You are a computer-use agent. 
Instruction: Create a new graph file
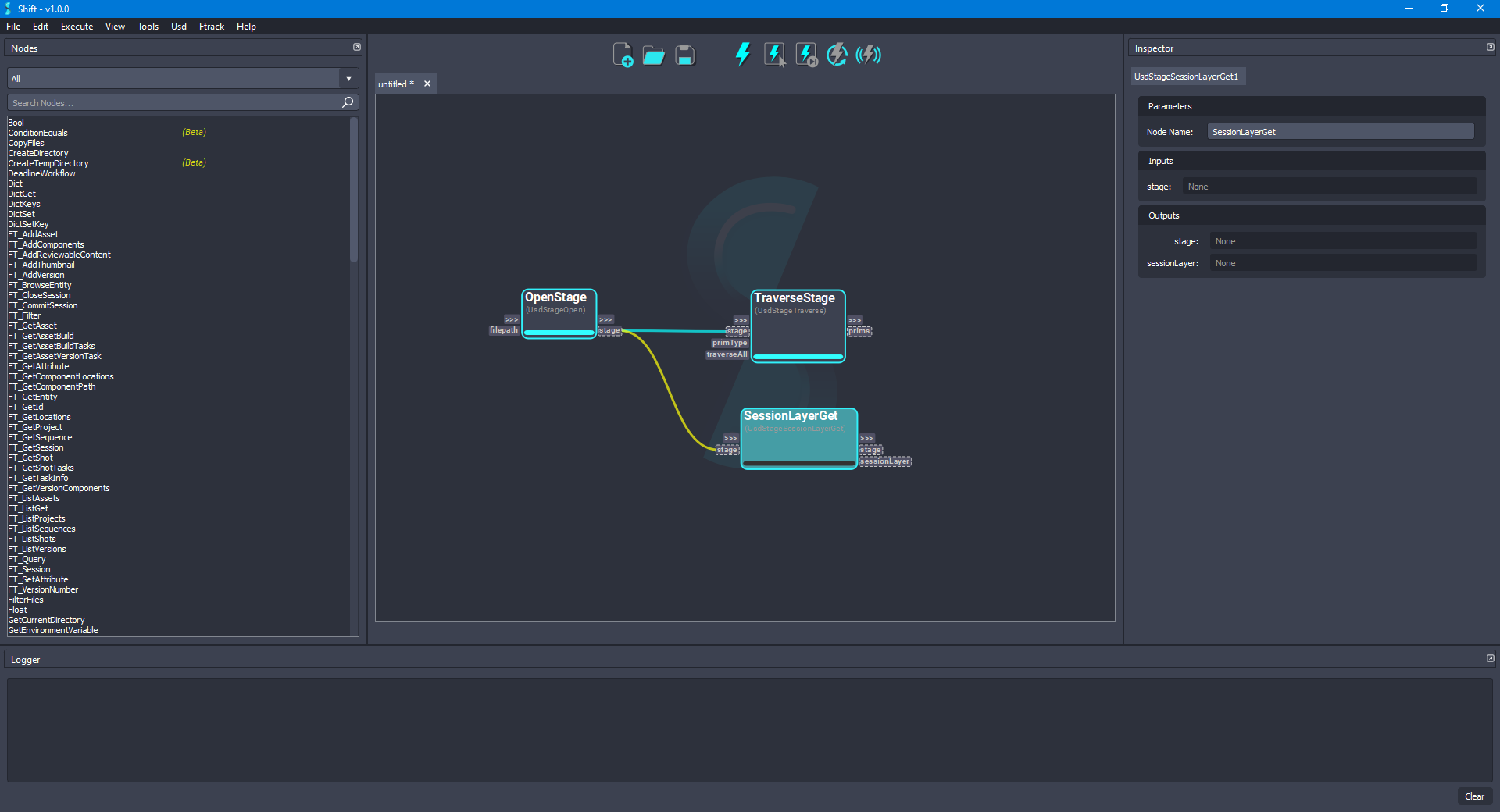[x=622, y=55]
